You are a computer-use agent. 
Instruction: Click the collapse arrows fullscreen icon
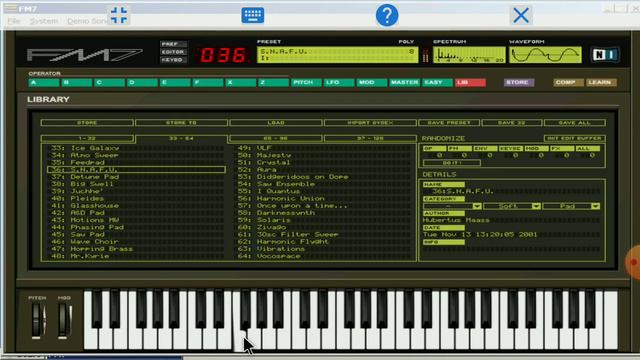119,16
